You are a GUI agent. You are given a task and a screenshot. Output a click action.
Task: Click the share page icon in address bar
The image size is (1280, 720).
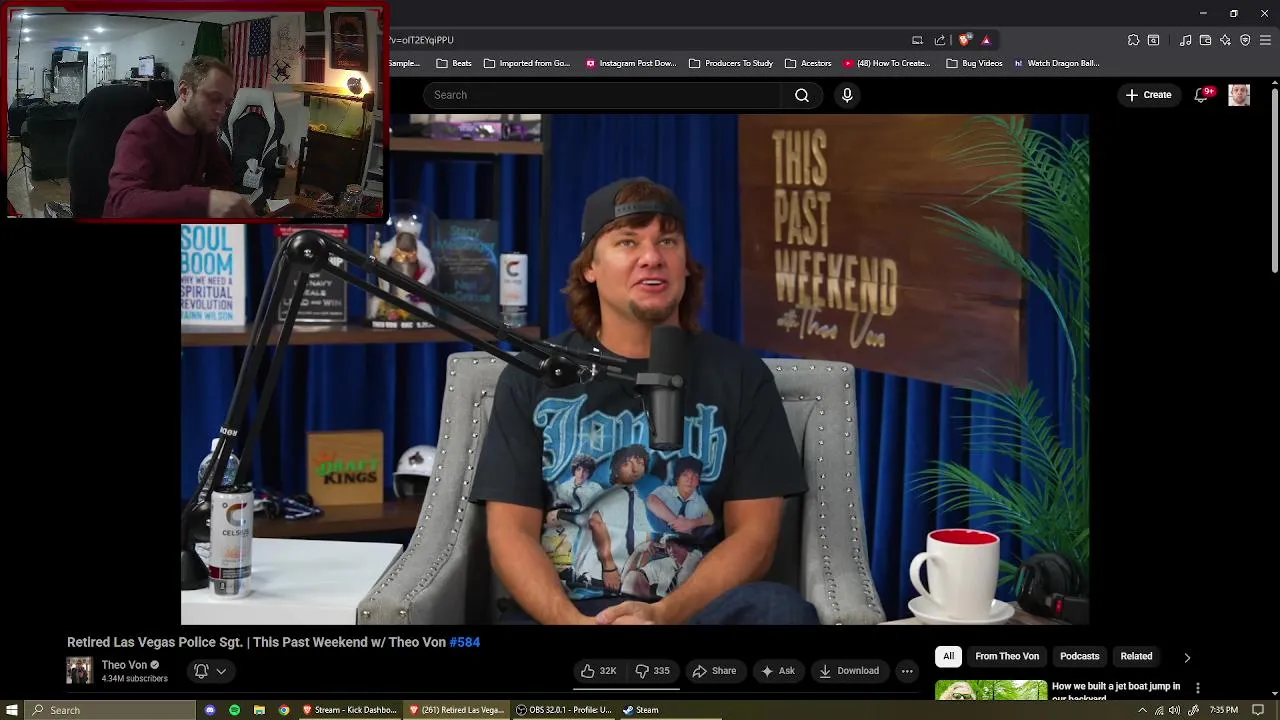940,40
